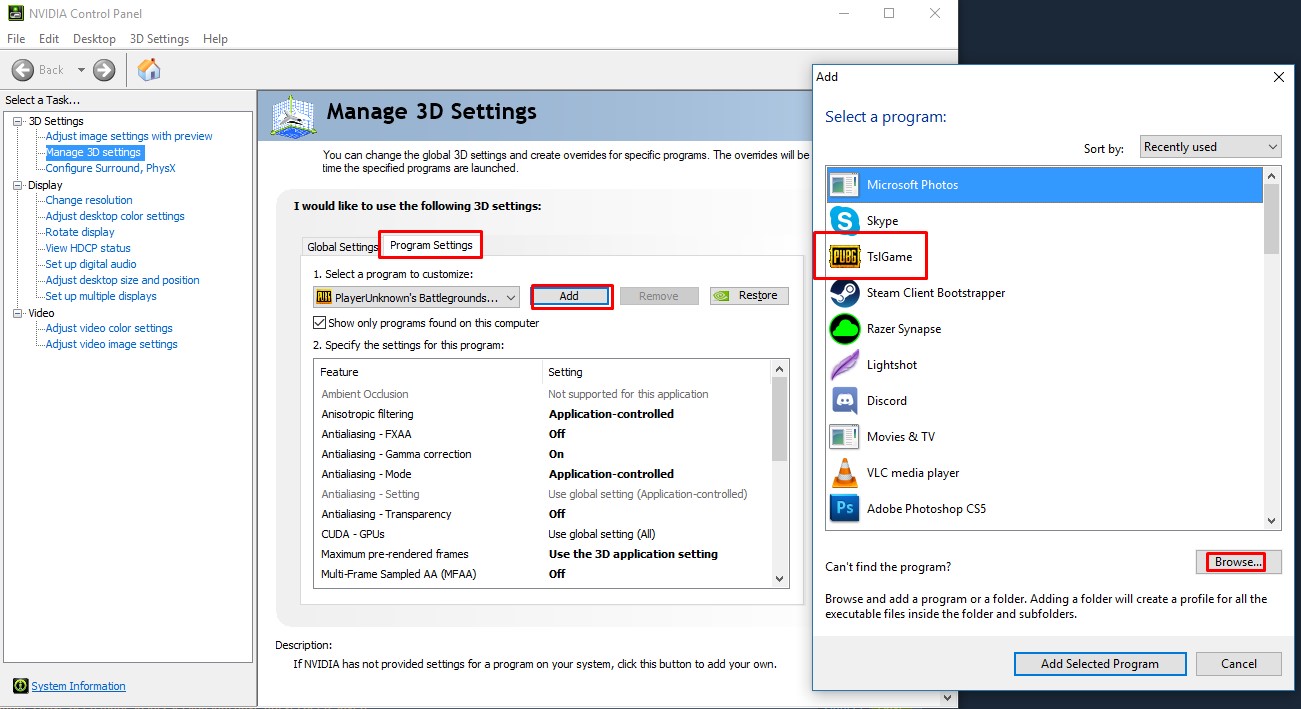Switch to the Global Settings tab
This screenshot has height=709, width=1301.
(x=343, y=247)
